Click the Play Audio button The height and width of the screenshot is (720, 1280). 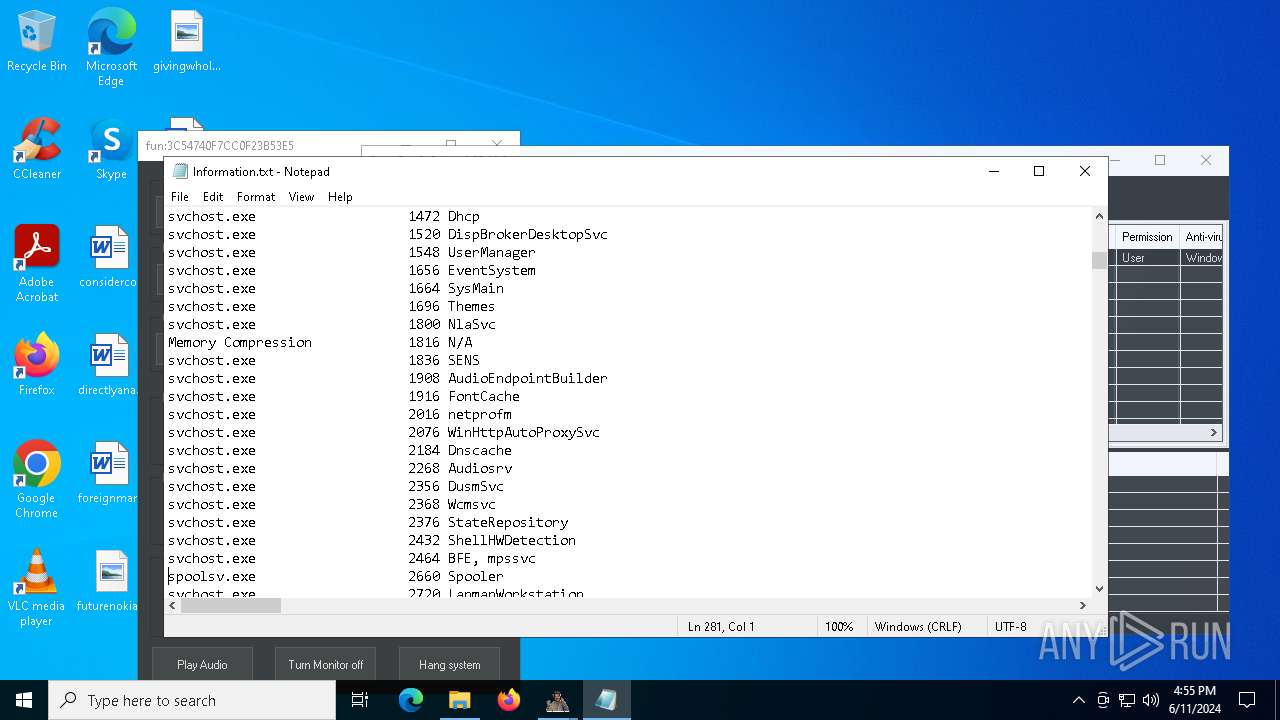pos(202,664)
